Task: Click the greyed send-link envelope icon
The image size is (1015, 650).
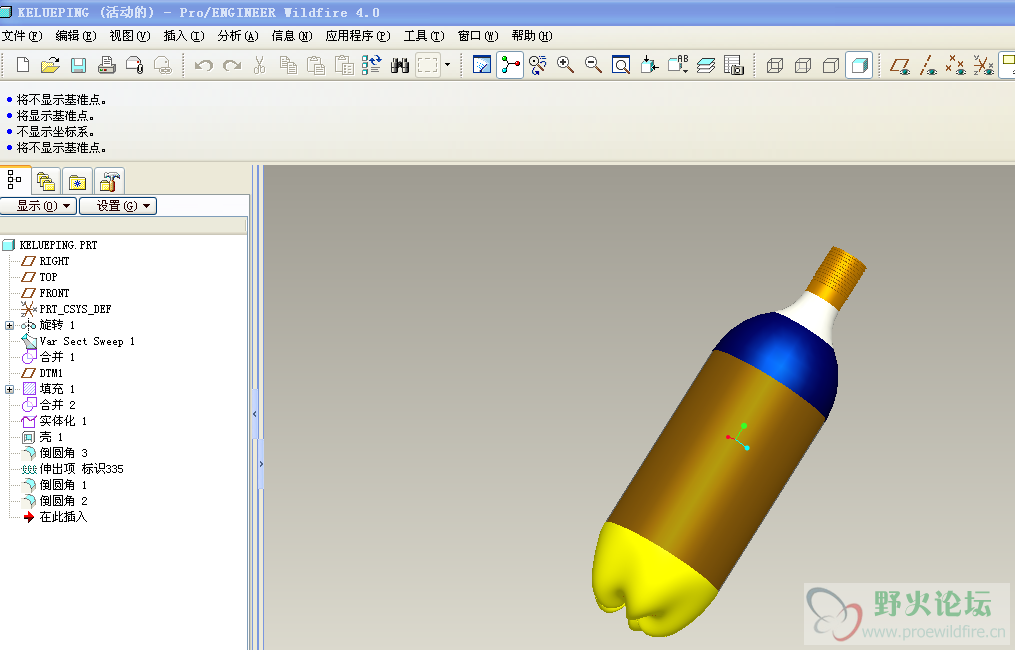Action: [x=162, y=65]
